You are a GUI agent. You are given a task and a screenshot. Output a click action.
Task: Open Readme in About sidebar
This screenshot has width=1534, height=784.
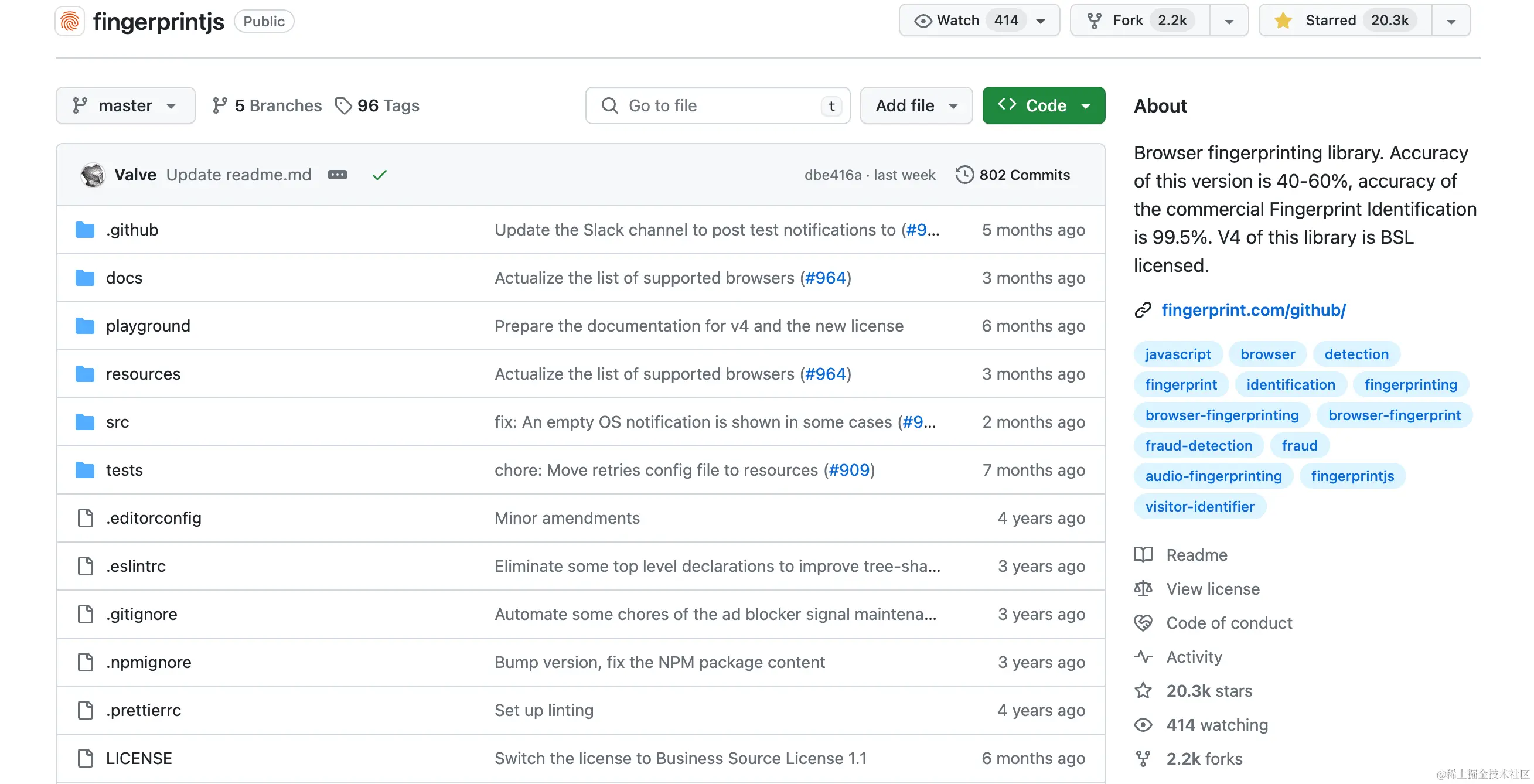(x=1196, y=555)
